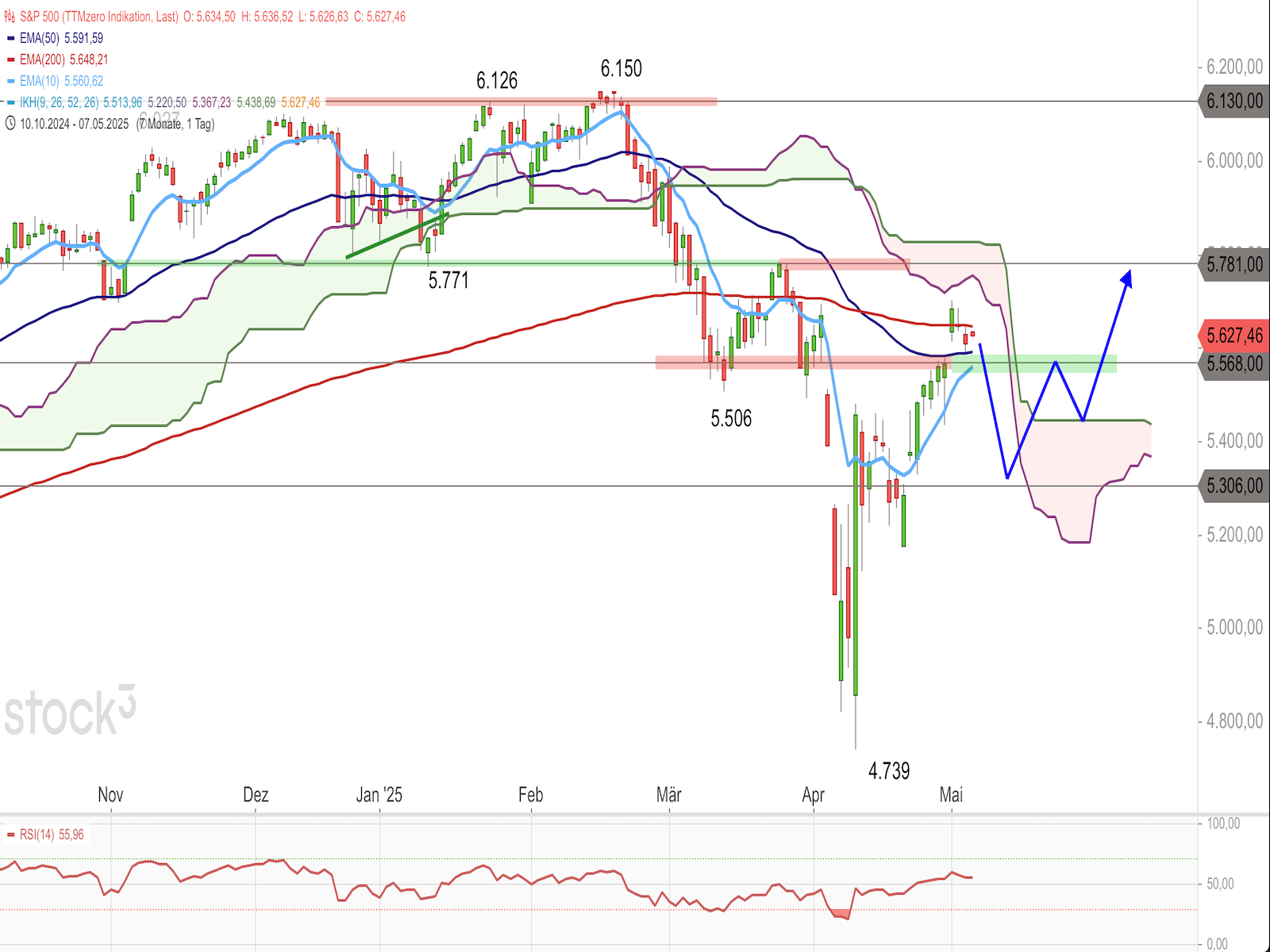Click the EMA(200) 5.648,21 legend label

[64, 59]
